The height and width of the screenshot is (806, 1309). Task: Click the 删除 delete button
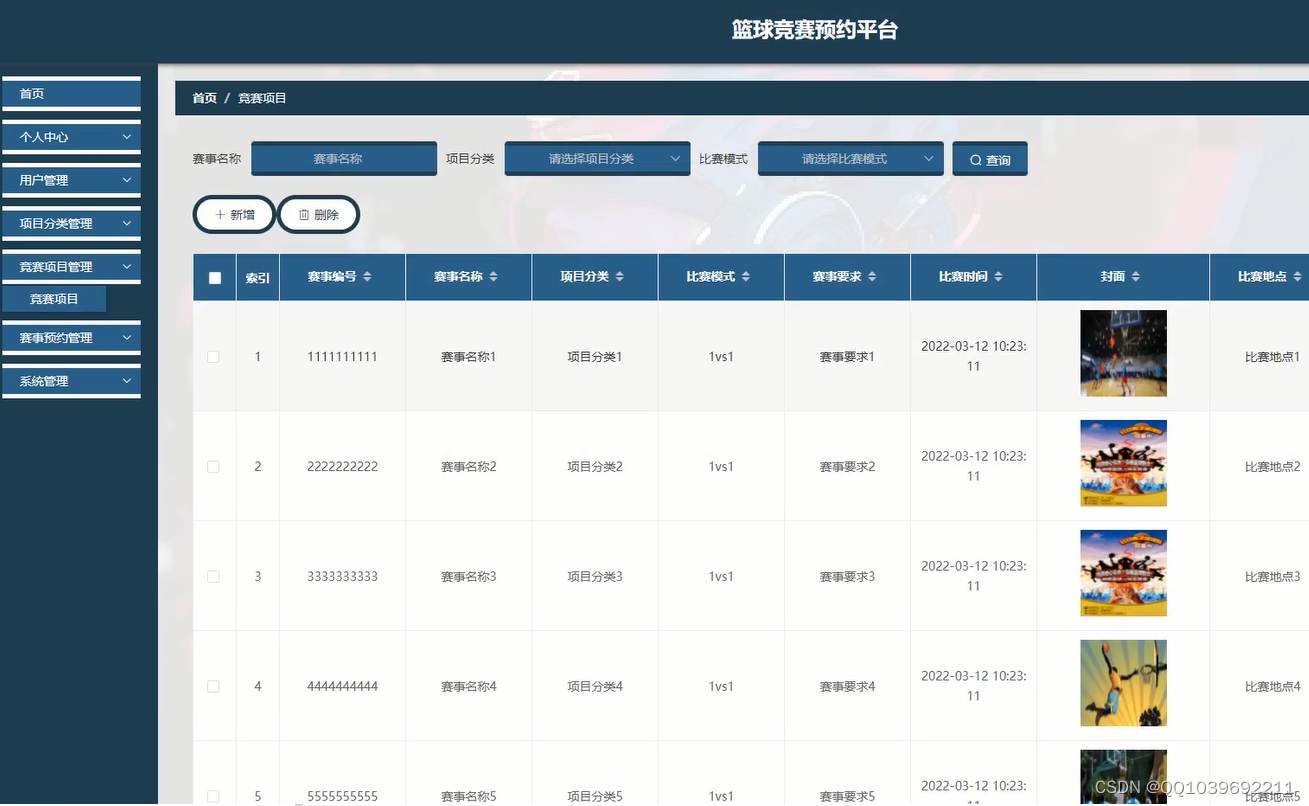[318, 215]
